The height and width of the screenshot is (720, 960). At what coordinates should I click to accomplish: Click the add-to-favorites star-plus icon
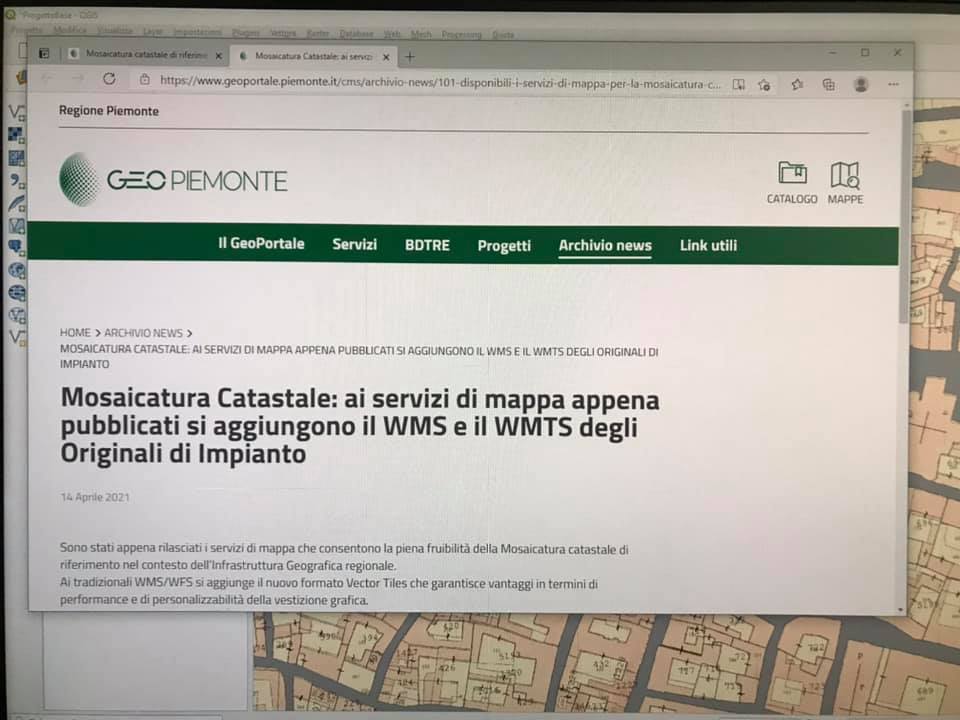[764, 84]
